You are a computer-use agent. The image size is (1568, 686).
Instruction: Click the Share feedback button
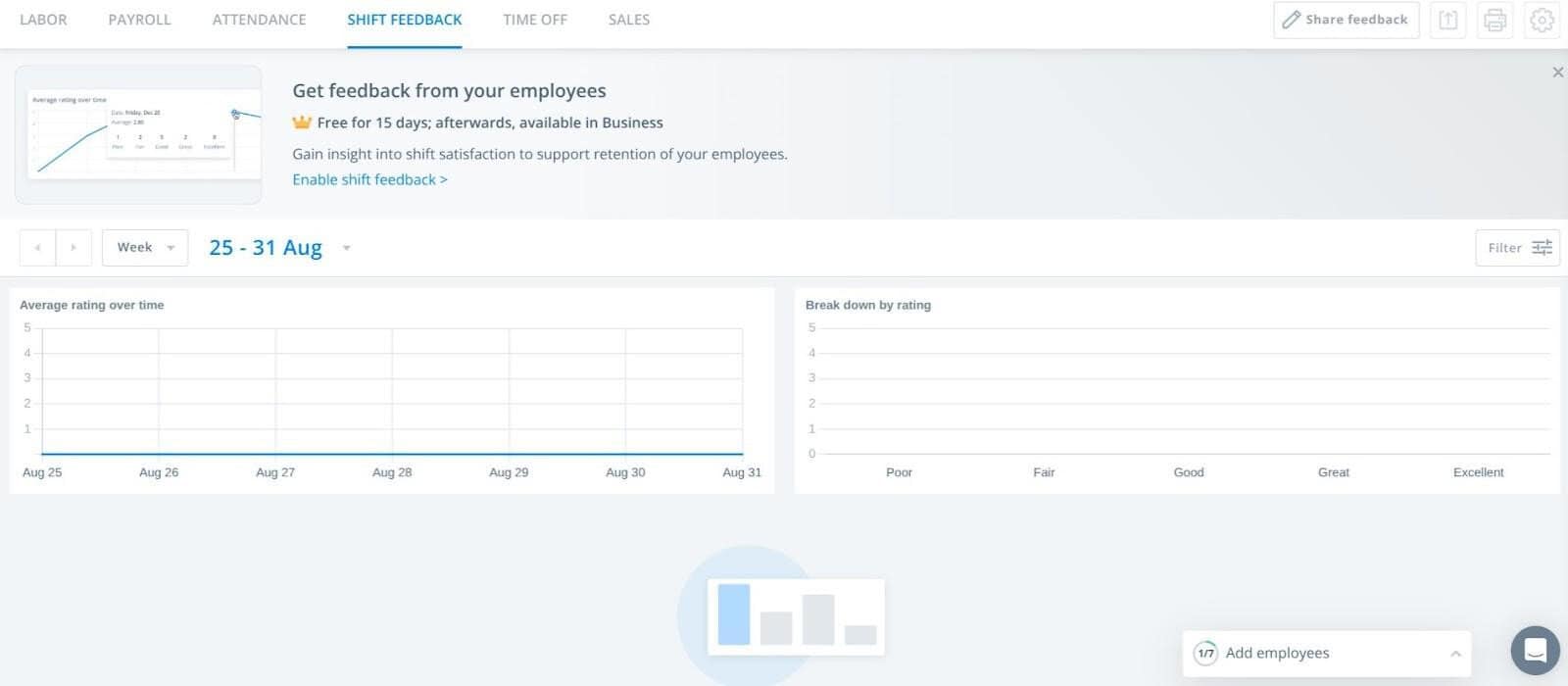tap(1346, 20)
